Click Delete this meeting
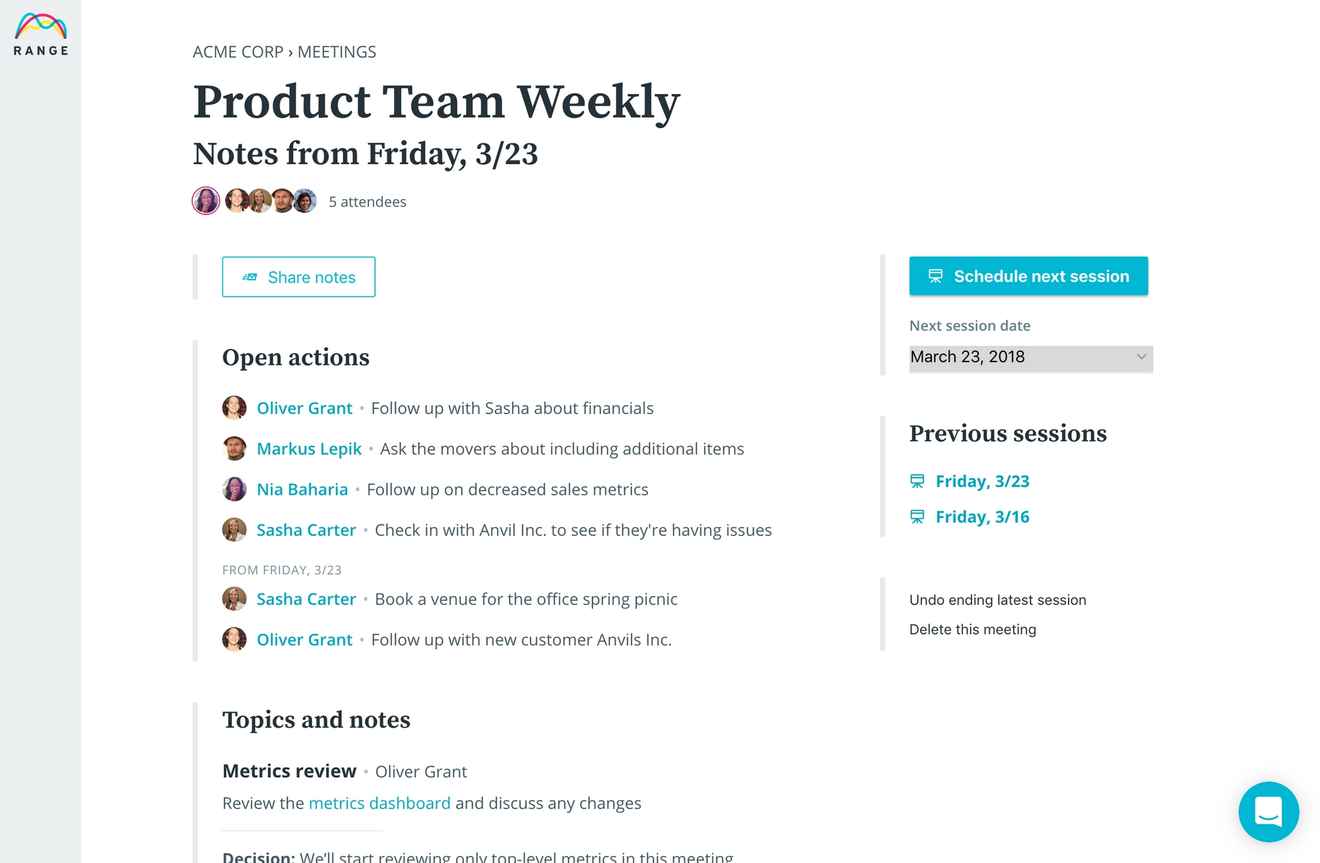 (x=972, y=629)
